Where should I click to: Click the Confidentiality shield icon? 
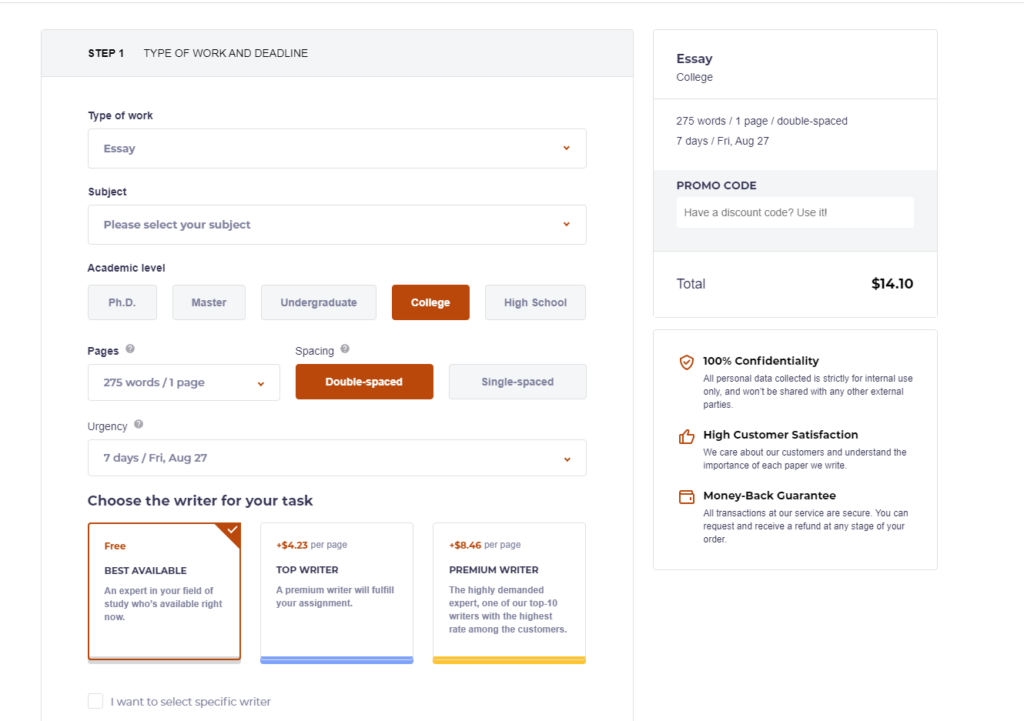click(686, 362)
